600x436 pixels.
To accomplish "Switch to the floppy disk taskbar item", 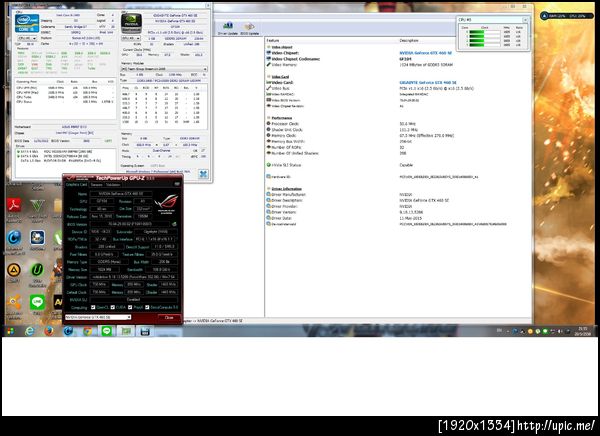I will pos(145,331).
